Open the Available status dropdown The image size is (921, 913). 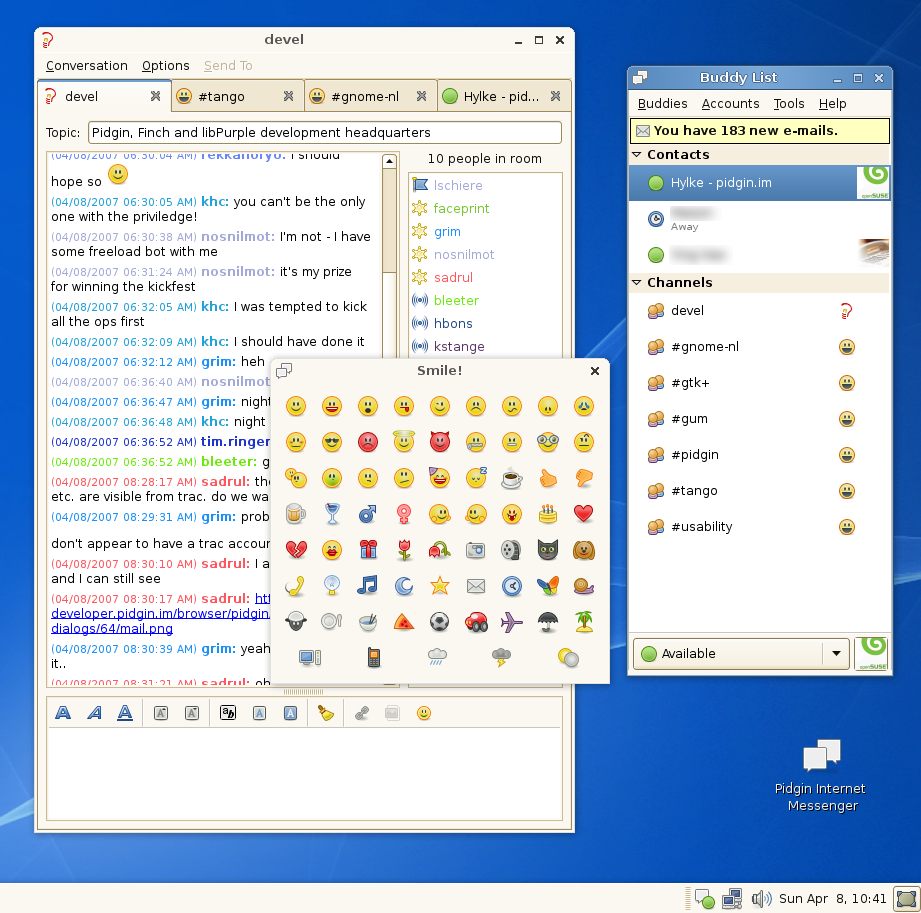pyautogui.click(x=835, y=653)
